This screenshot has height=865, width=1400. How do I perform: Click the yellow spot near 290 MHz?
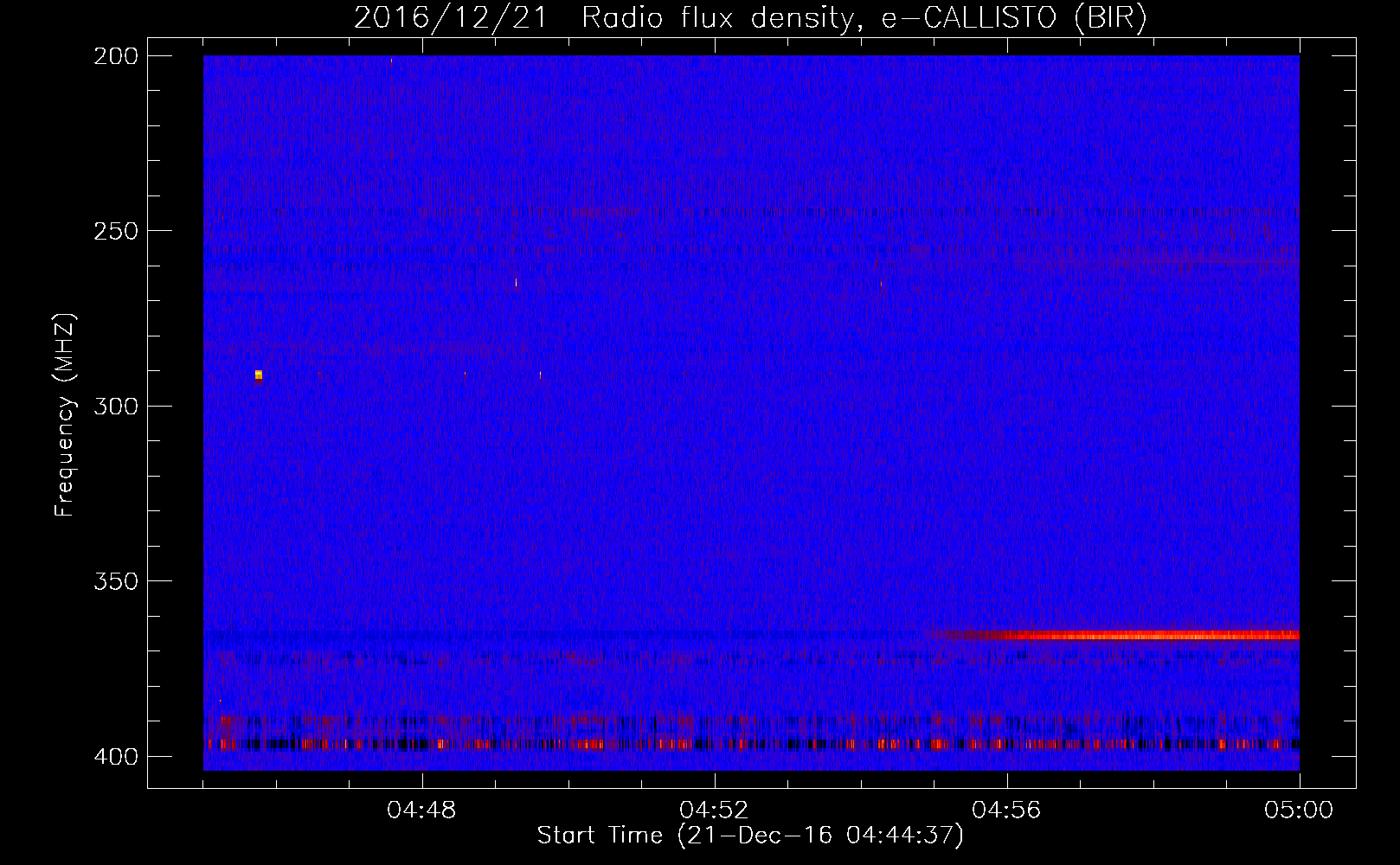(259, 375)
